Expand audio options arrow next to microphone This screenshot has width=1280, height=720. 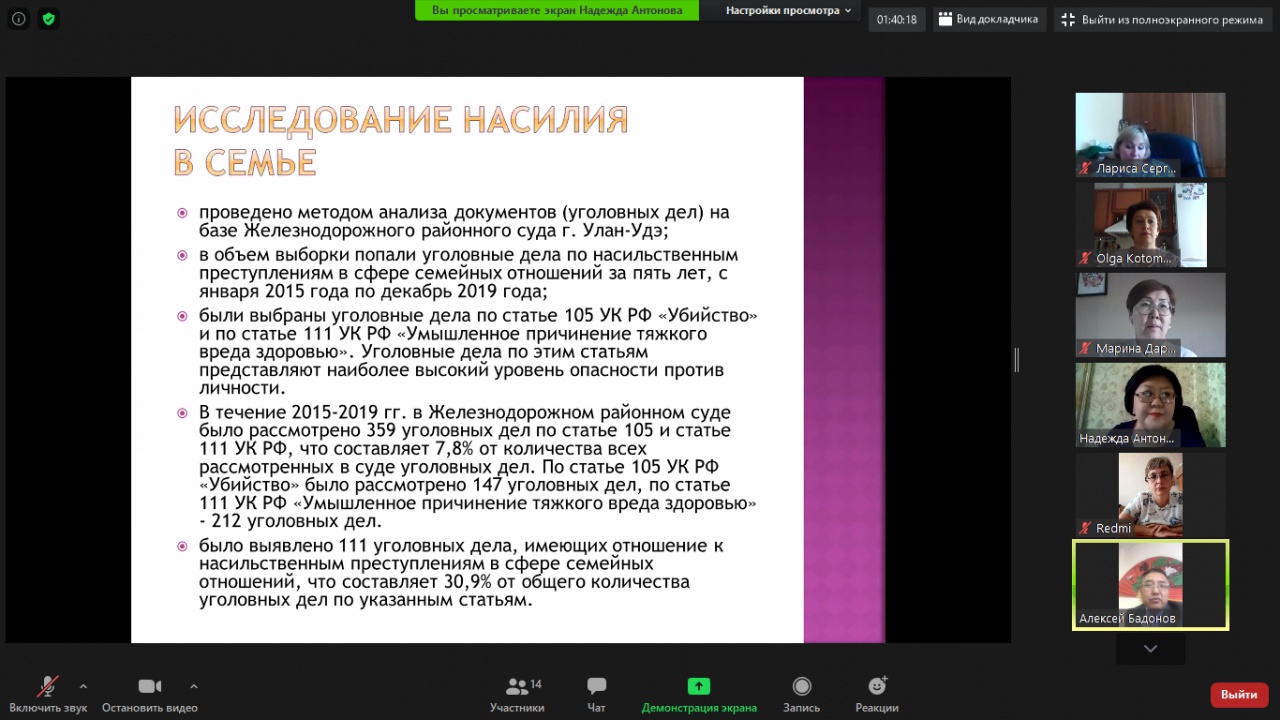click(x=83, y=686)
